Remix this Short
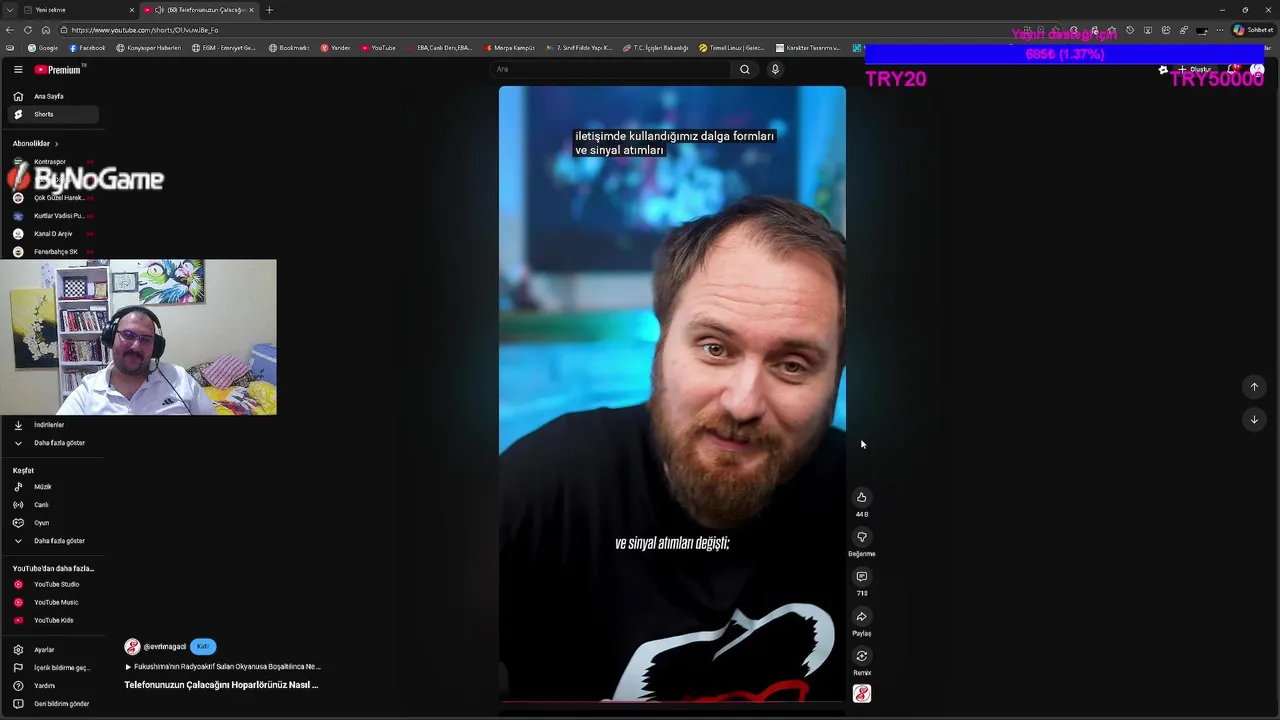 click(x=861, y=656)
